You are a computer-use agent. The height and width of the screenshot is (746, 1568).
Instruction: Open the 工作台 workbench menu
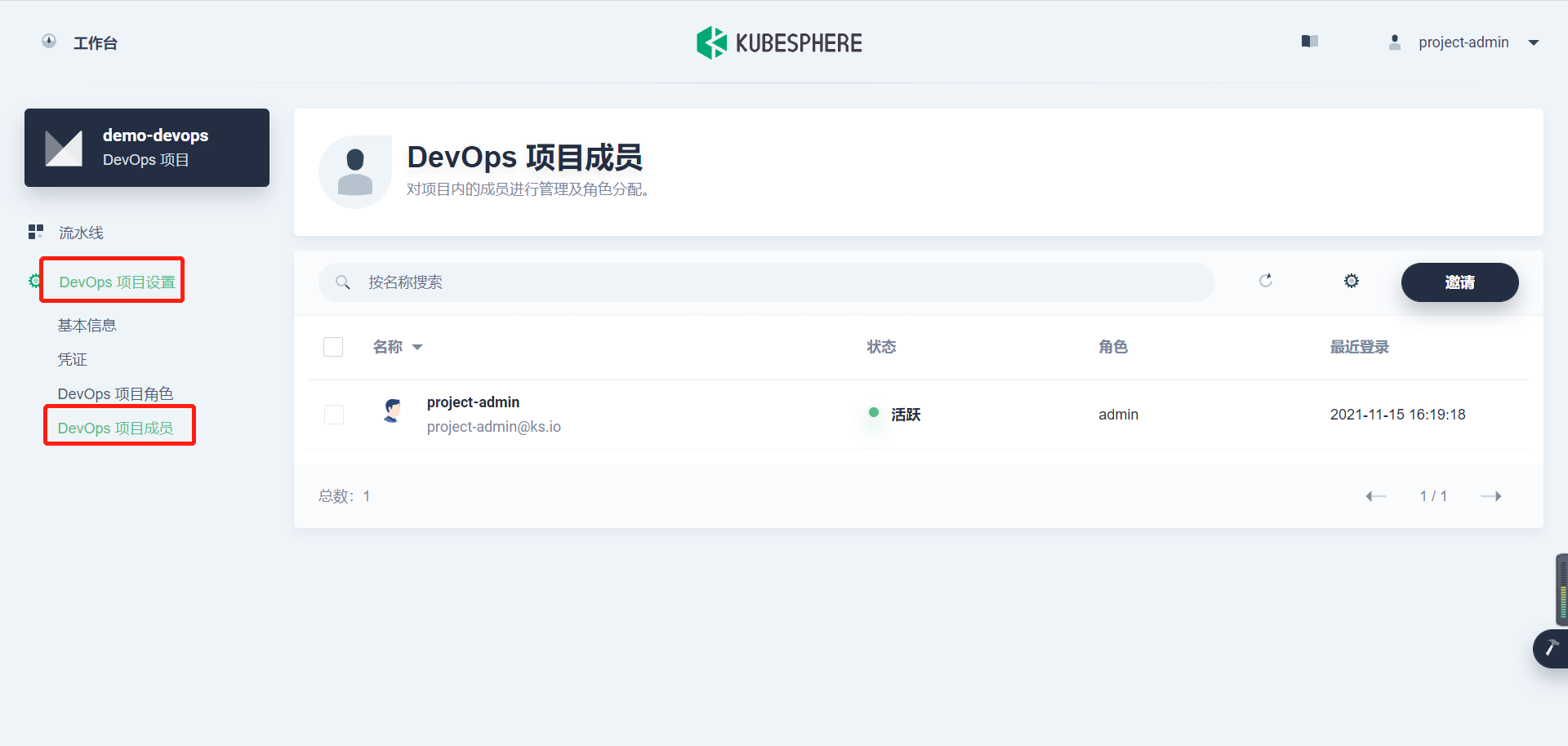point(95,43)
